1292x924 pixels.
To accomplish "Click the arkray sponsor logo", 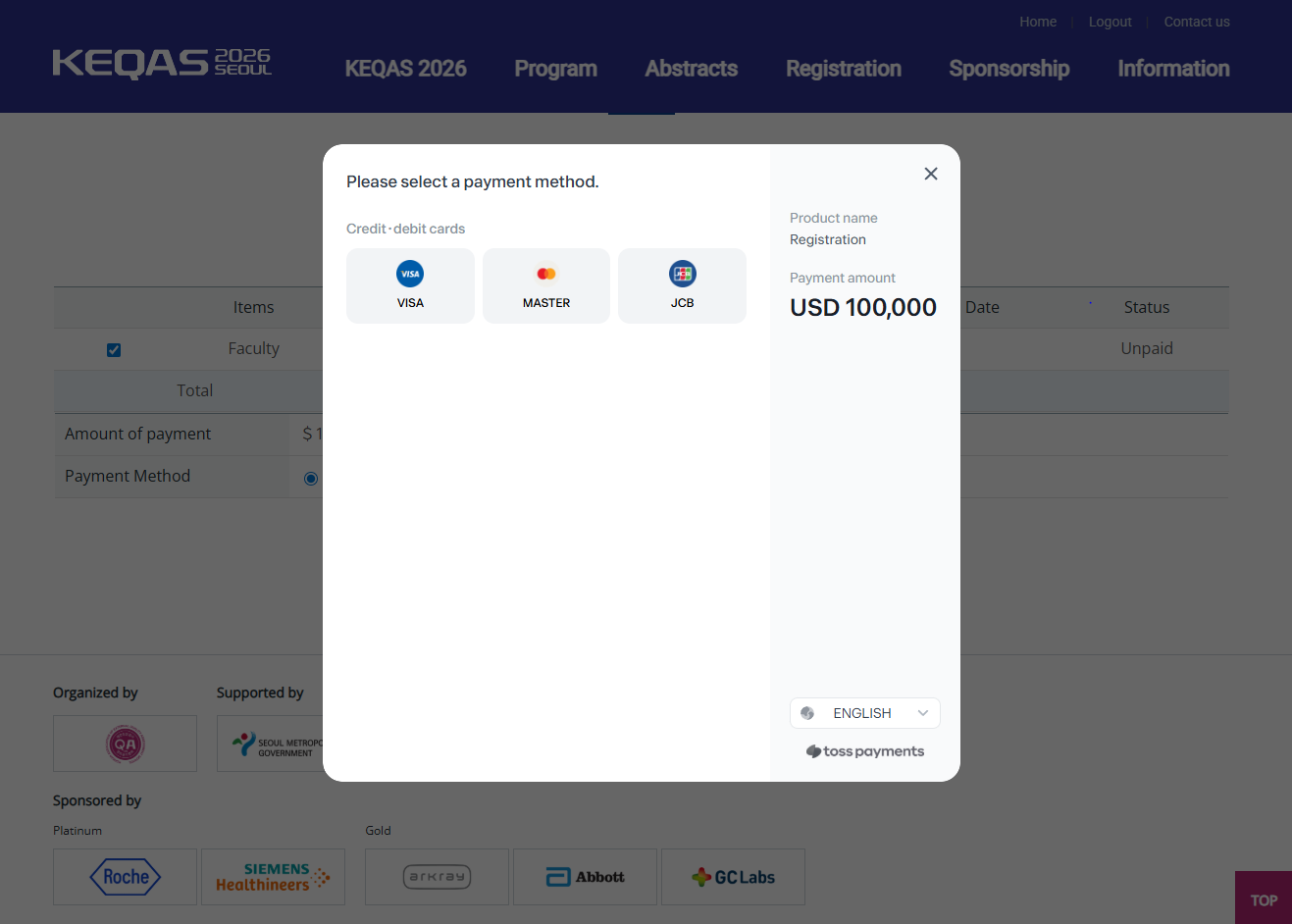I will click(x=437, y=877).
